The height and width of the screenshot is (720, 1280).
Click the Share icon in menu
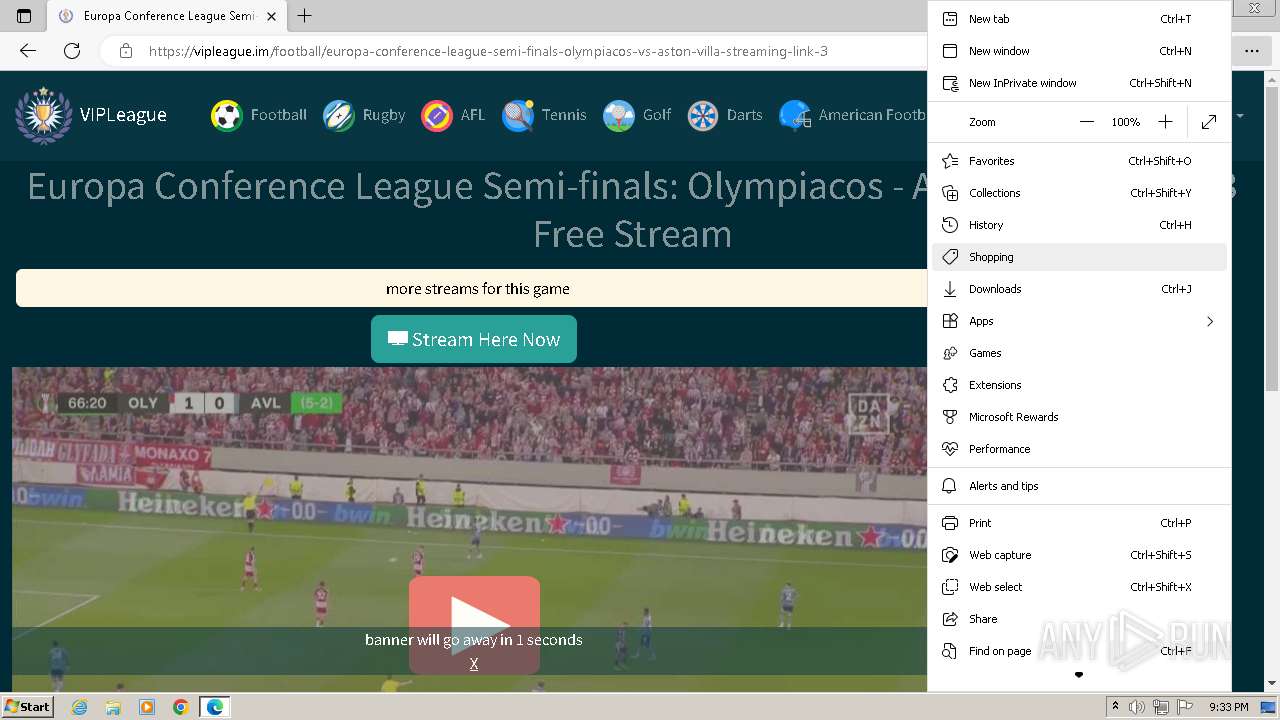coord(950,619)
